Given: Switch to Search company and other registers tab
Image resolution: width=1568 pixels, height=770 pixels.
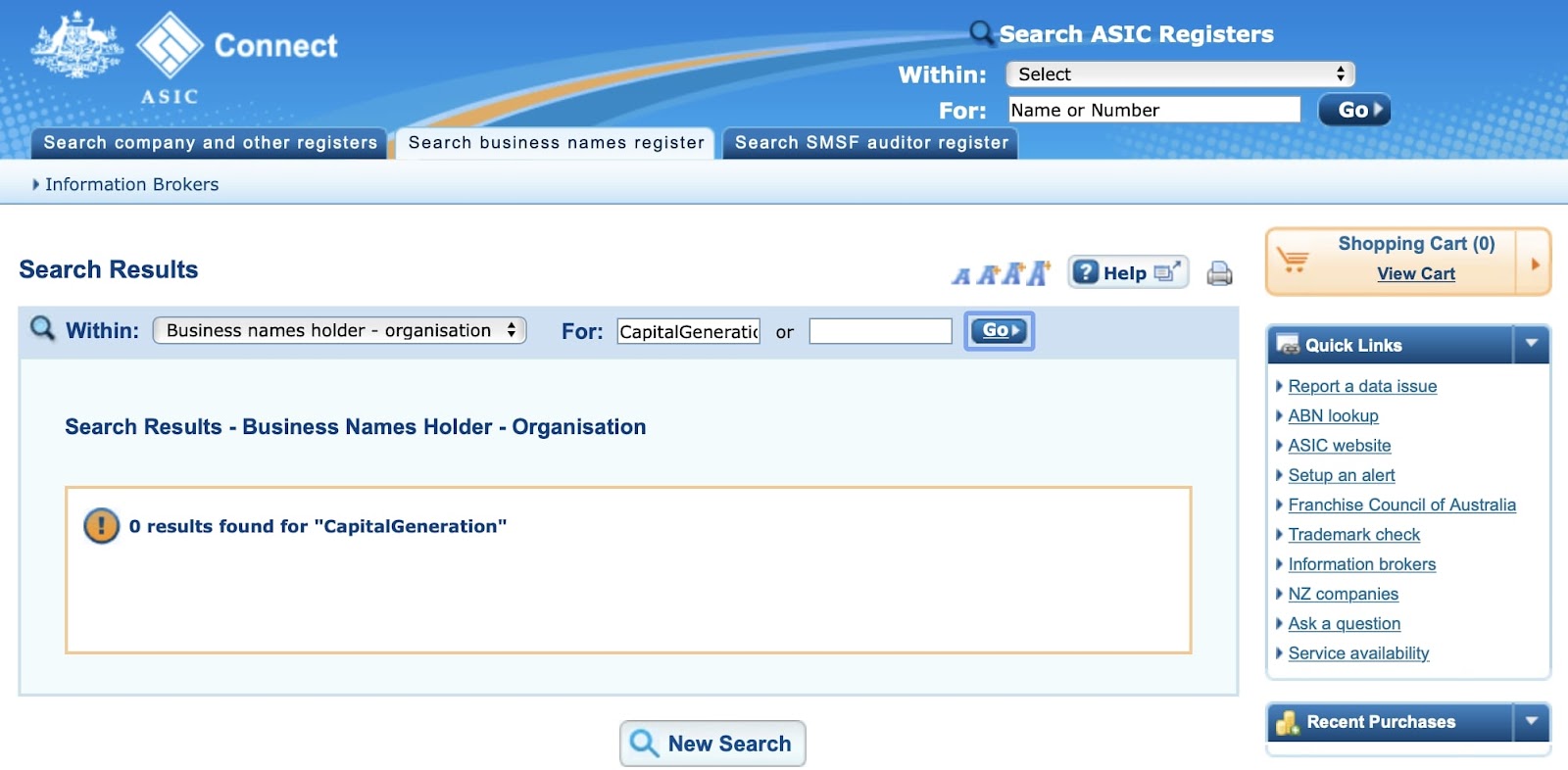Looking at the screenshot, I should 210,143.
